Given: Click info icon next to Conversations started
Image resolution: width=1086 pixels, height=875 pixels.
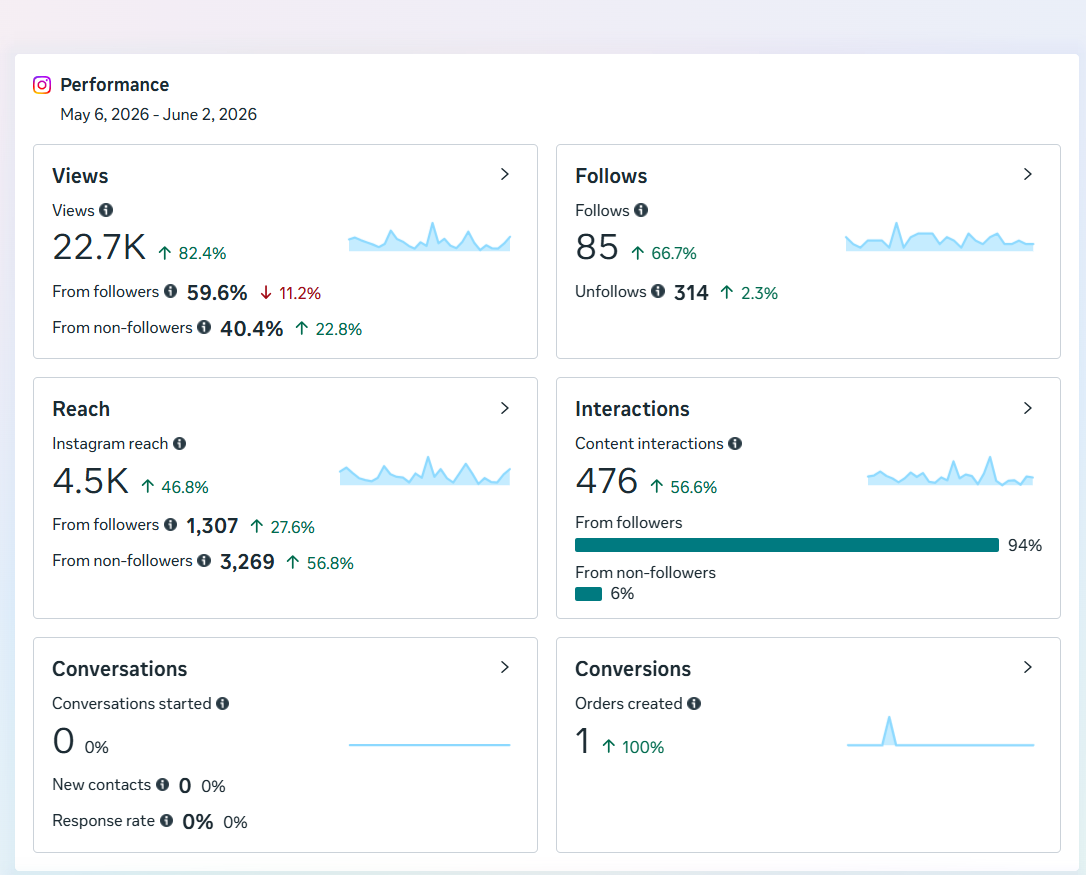Looking at the screenshot, I should [x=222, y=703].
